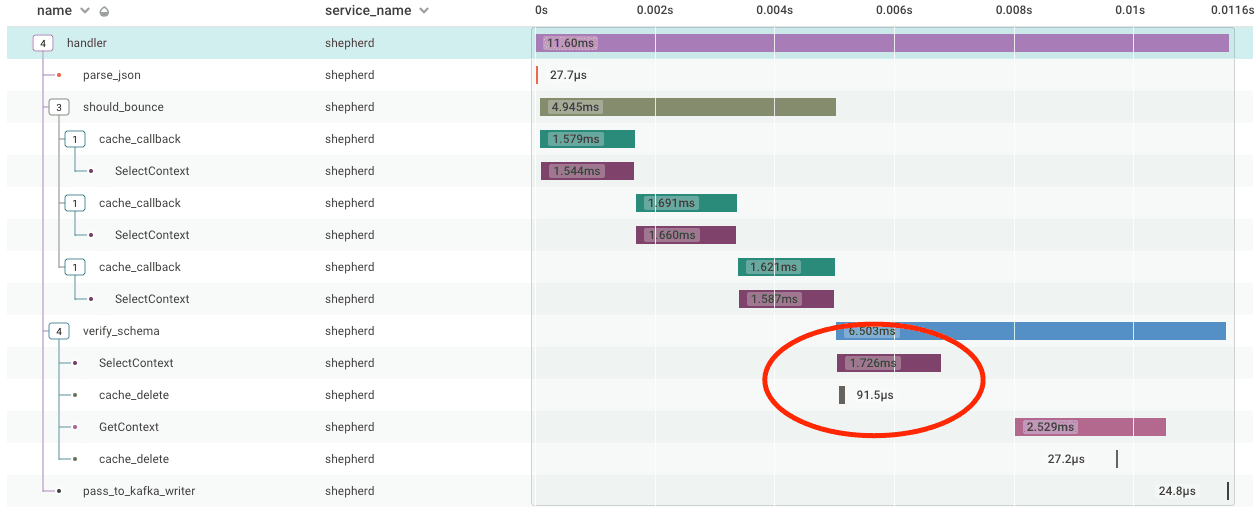Collapse the verify_schema span children
Viewport: 1260px width, 516px height.
tap(59, 331)
